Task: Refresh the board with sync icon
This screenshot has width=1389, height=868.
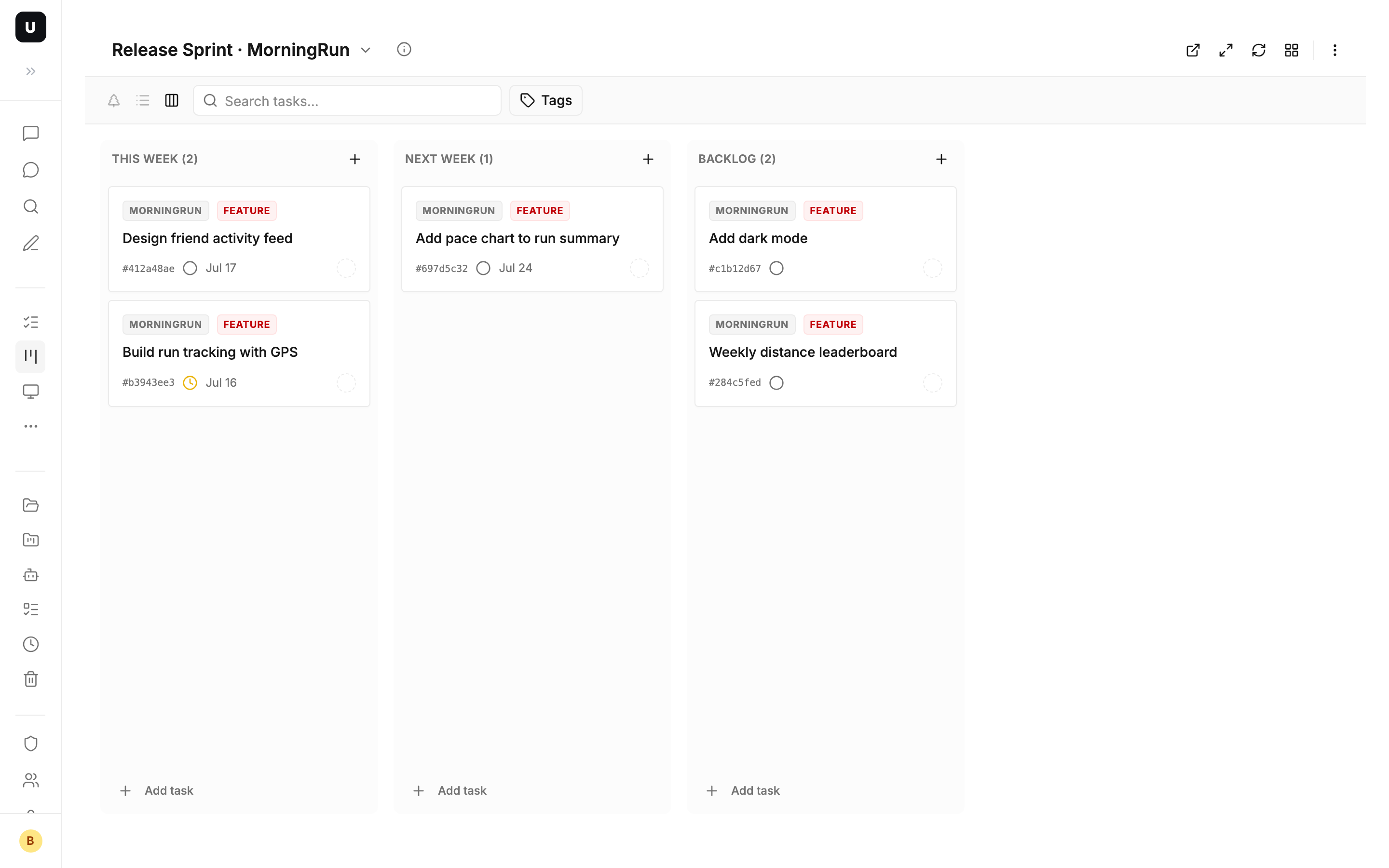Action: click(1259, 51)
